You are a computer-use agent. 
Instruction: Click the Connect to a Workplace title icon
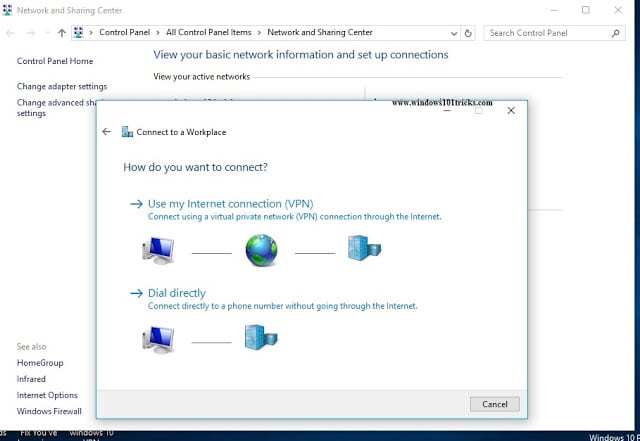(x=127, y=132)
